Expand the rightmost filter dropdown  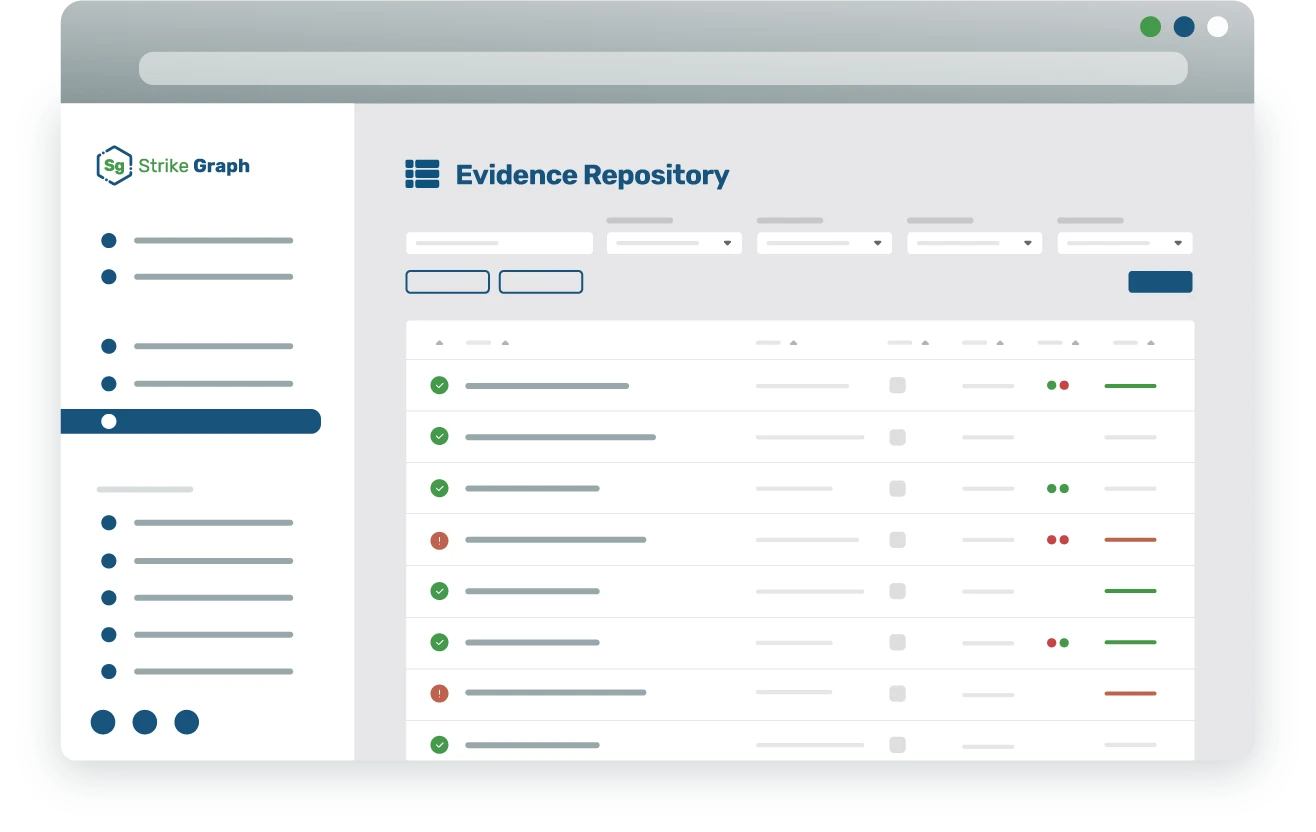click(x=1124, y=243)
